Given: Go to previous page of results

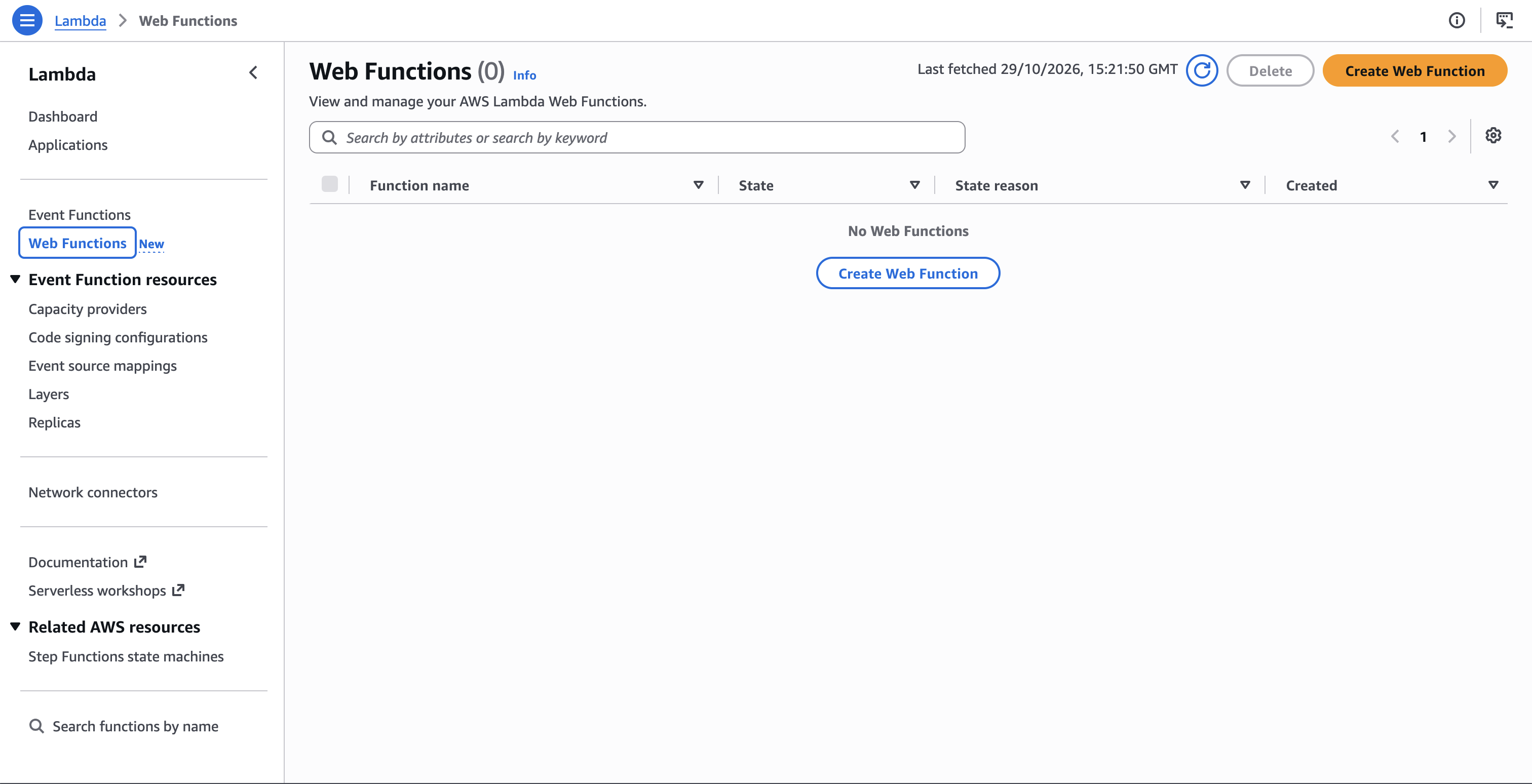Looking at the screenshot, I should click(1395, 137).
